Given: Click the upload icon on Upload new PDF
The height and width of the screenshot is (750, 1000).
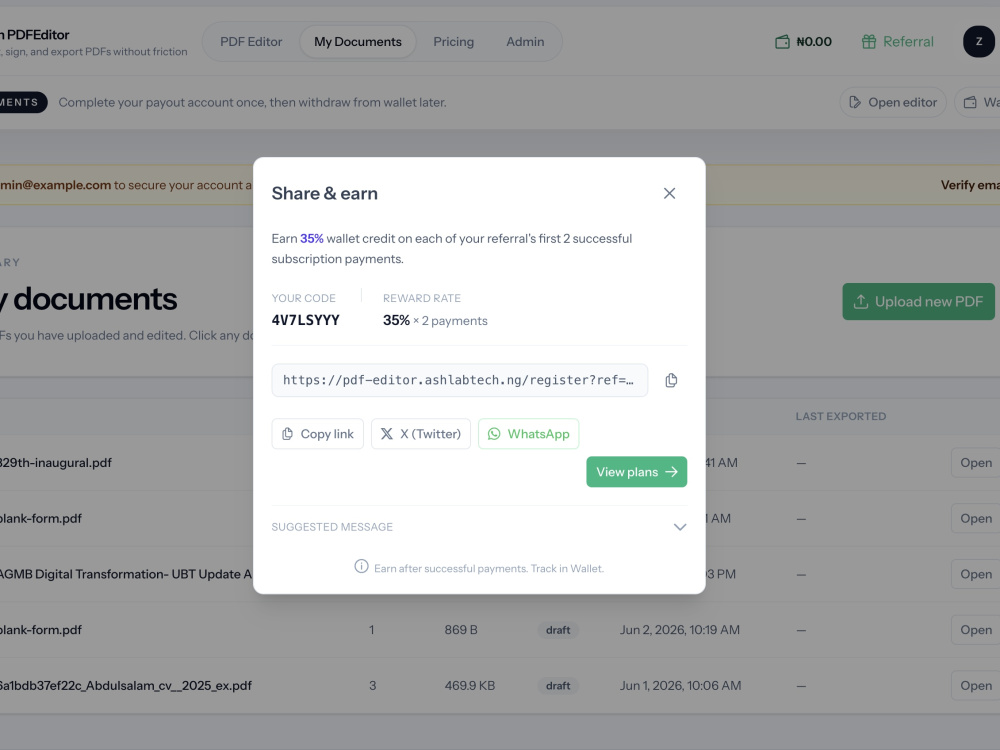Looking at the screenshot, I should pos(861,302).
